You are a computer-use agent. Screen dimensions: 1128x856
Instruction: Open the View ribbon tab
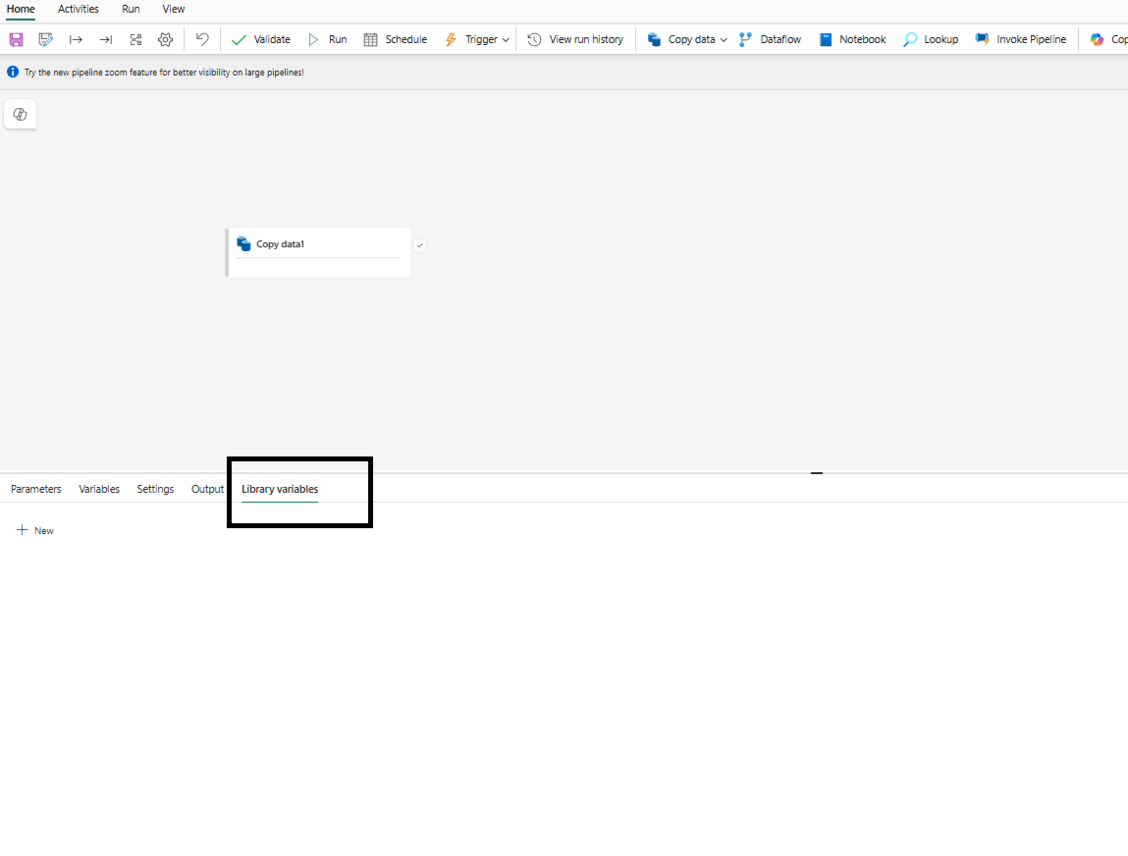pos(173,9)
